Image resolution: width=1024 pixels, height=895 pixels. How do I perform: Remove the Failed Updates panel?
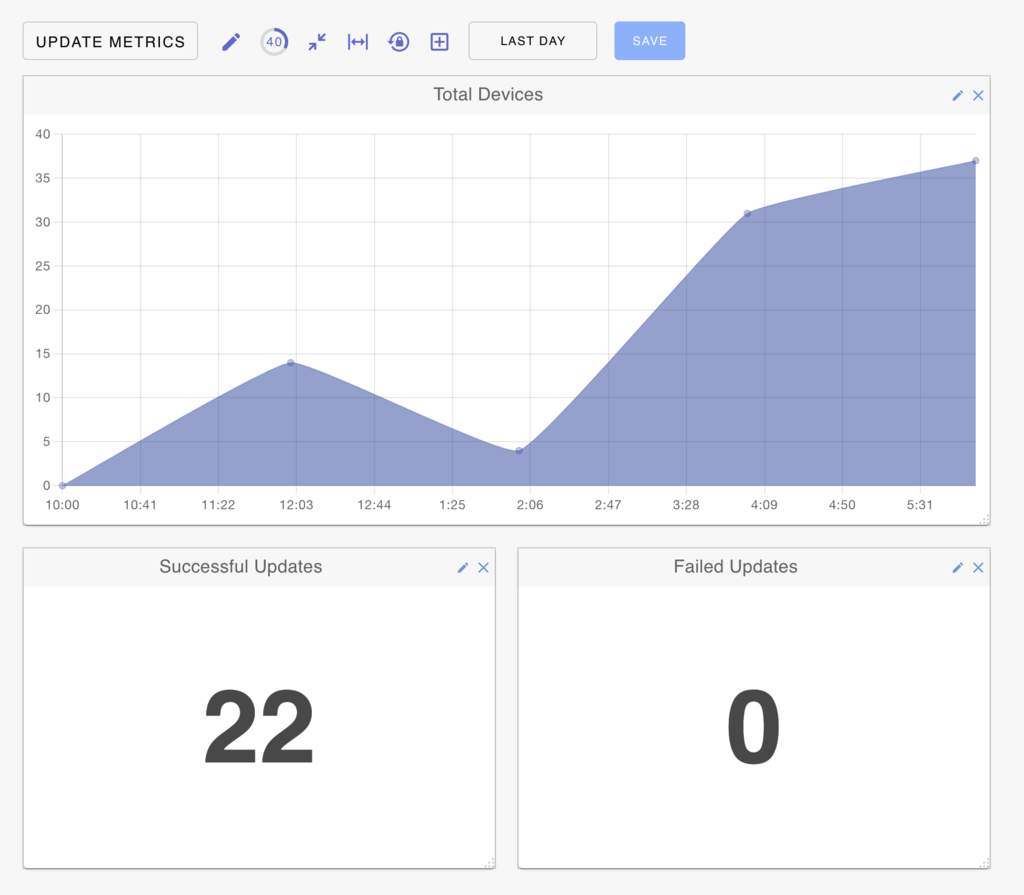[978, 567]
